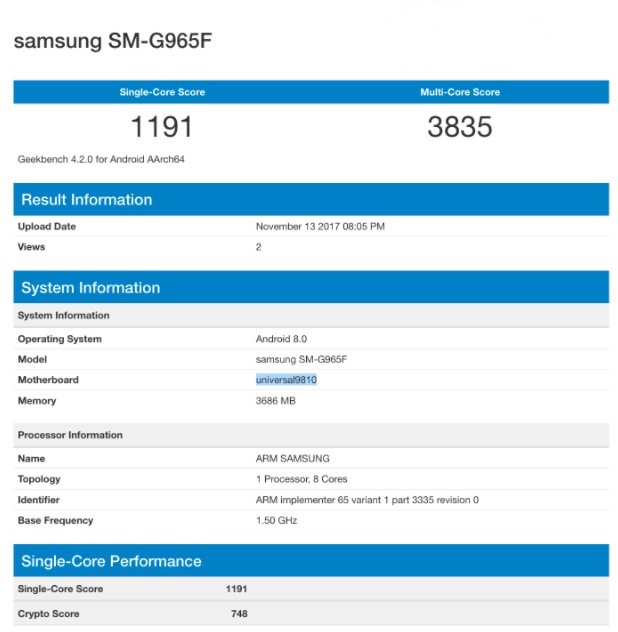The width and height of the screenshot is (618, 632).
Task: Click the Operating System label
Action: [x=60, y=339]
